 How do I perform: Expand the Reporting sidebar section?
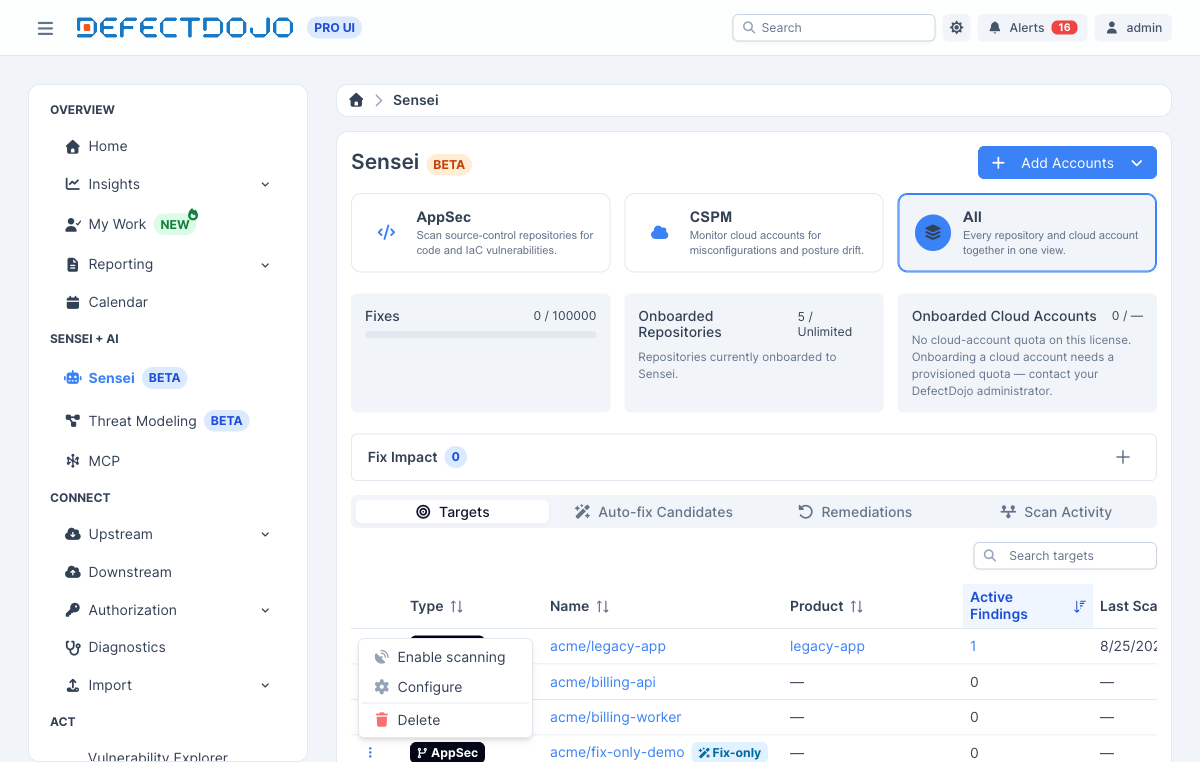click(x=168, y=264)
